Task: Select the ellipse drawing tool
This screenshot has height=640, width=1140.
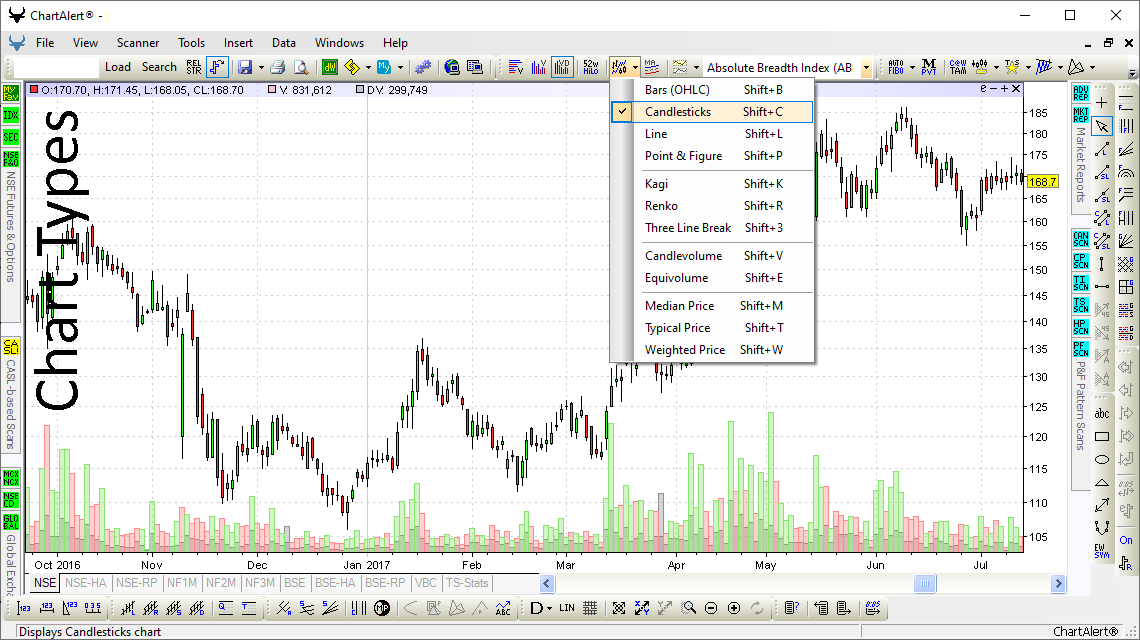Action: (1102, 459)
